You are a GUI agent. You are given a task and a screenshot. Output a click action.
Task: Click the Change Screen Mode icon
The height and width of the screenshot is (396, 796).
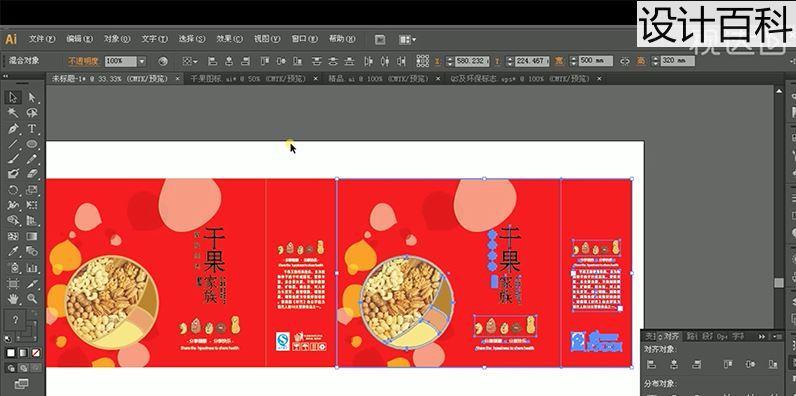pyautogui.click(x=21, y=384)
